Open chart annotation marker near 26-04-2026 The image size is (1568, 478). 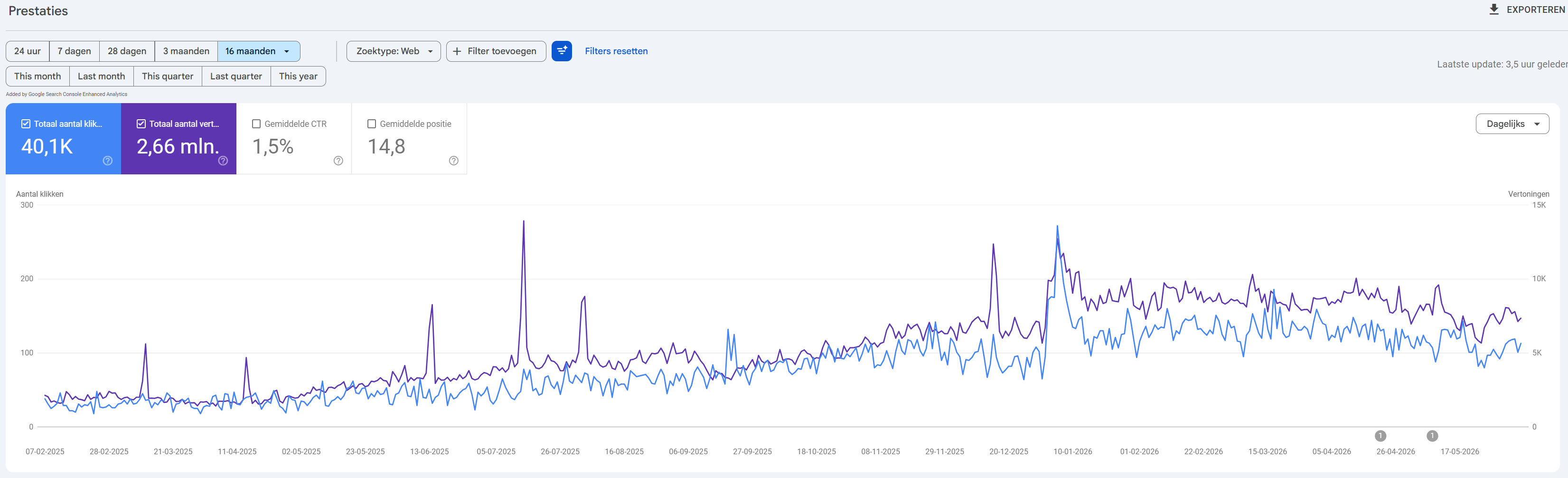pos(1380,436)
